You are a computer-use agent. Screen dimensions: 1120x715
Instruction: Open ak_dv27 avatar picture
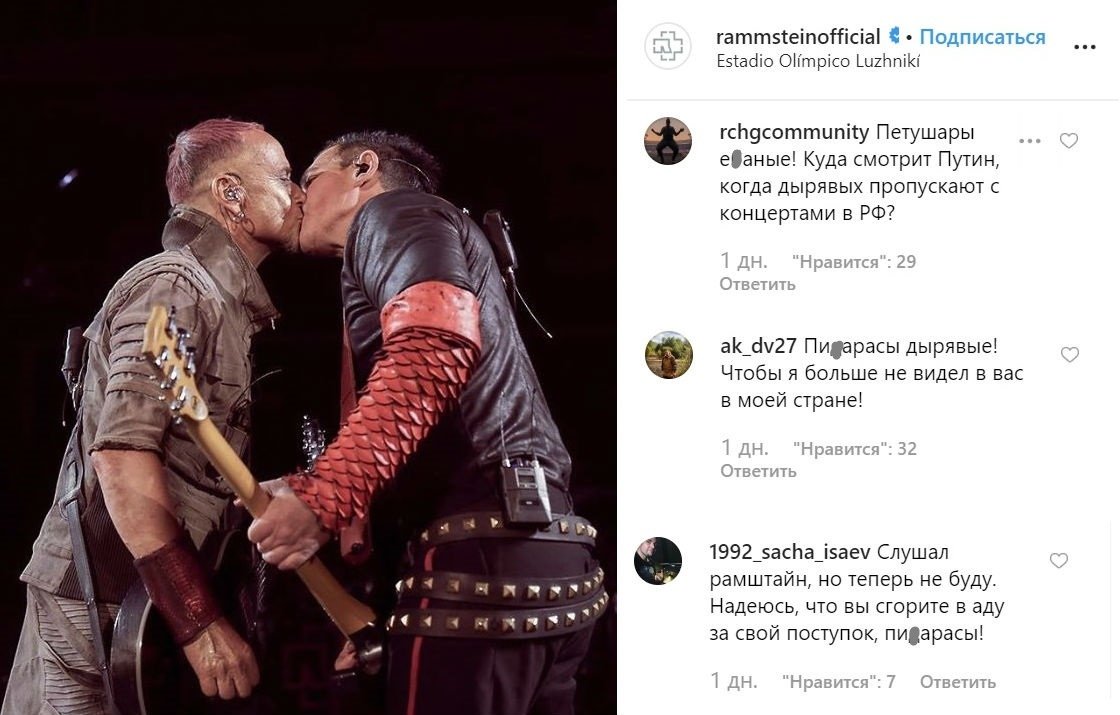669,354
